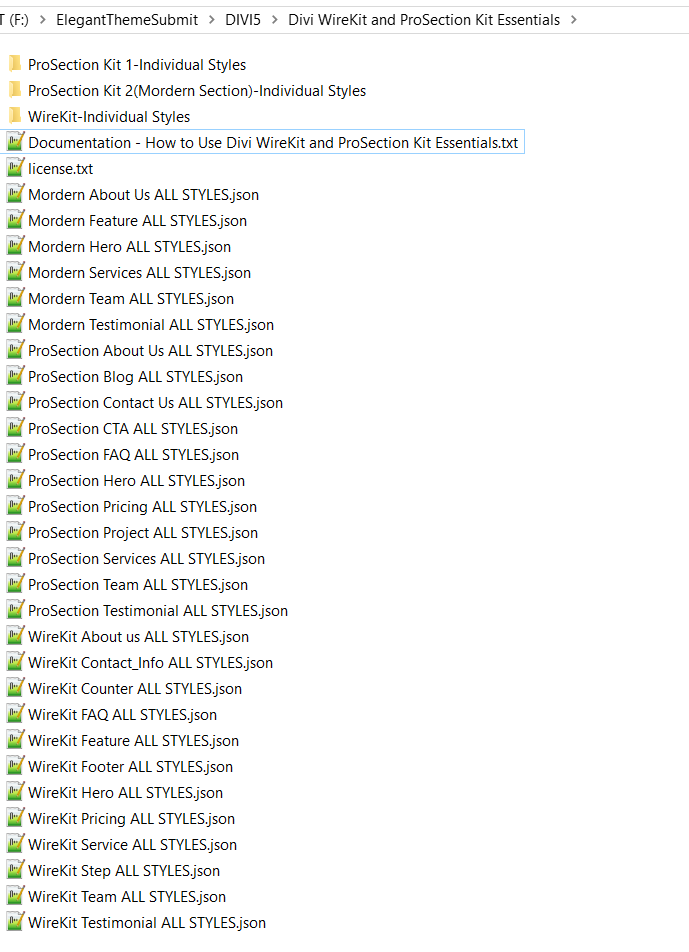
Task: Click icon of ProSection Blog ALL STYLES.json
Action: click(15, 376)
